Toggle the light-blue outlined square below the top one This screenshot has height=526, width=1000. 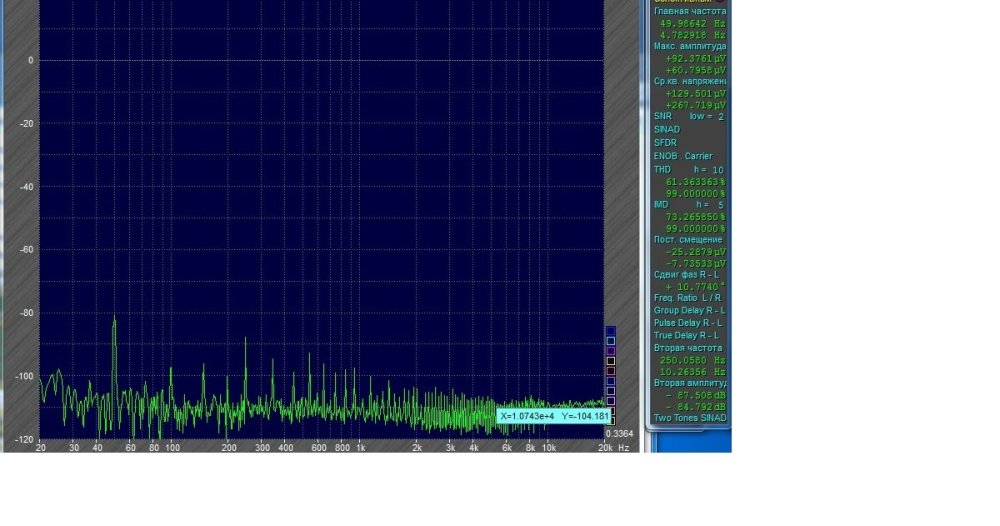(610, 341)
